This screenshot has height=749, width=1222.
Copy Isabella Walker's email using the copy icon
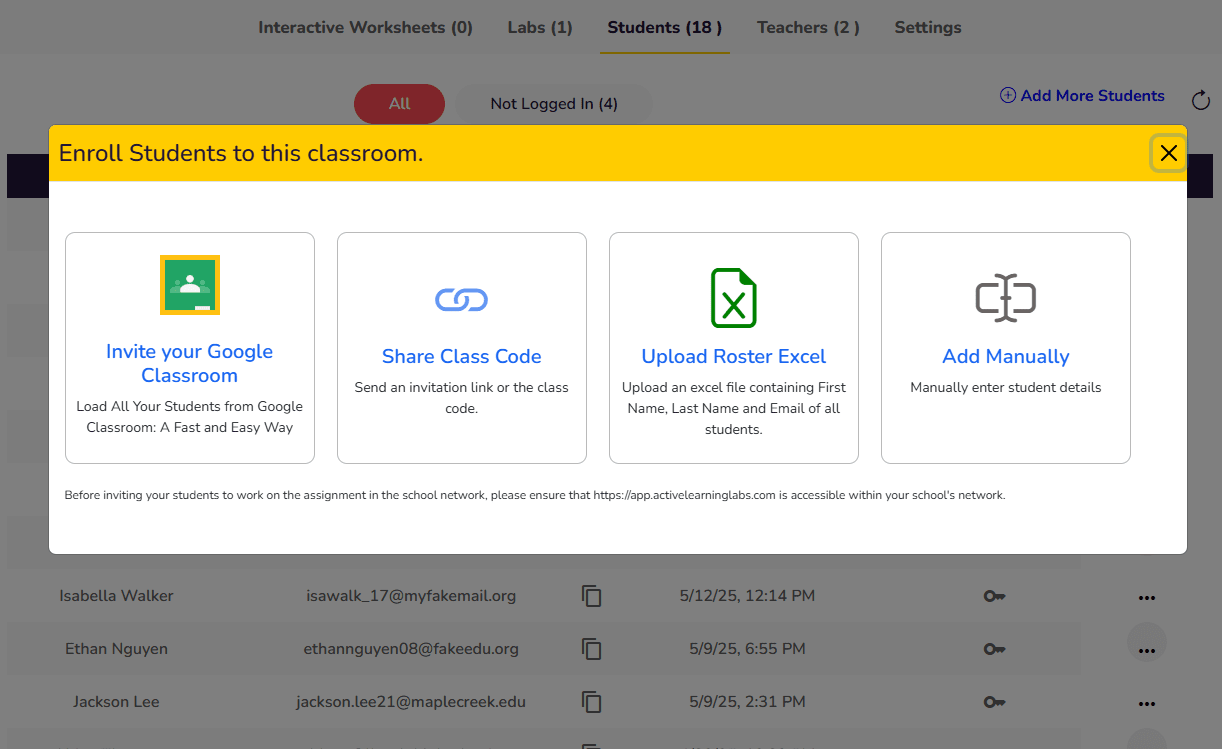[x=592, y=595]
